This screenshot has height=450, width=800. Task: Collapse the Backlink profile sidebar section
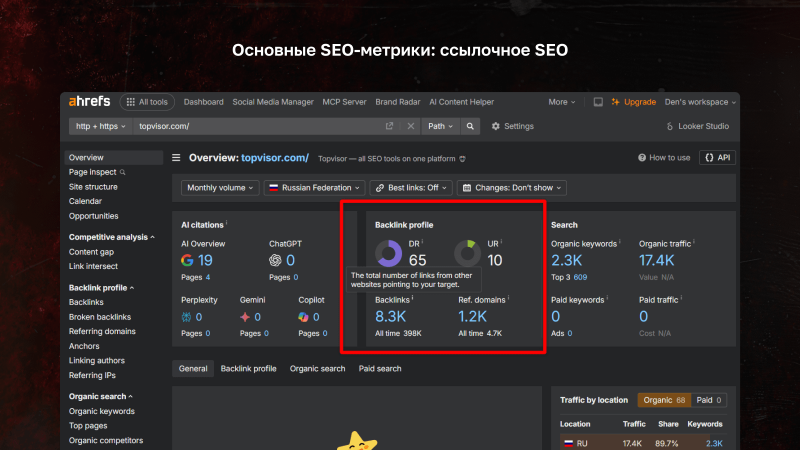click(x=102, y=288)
